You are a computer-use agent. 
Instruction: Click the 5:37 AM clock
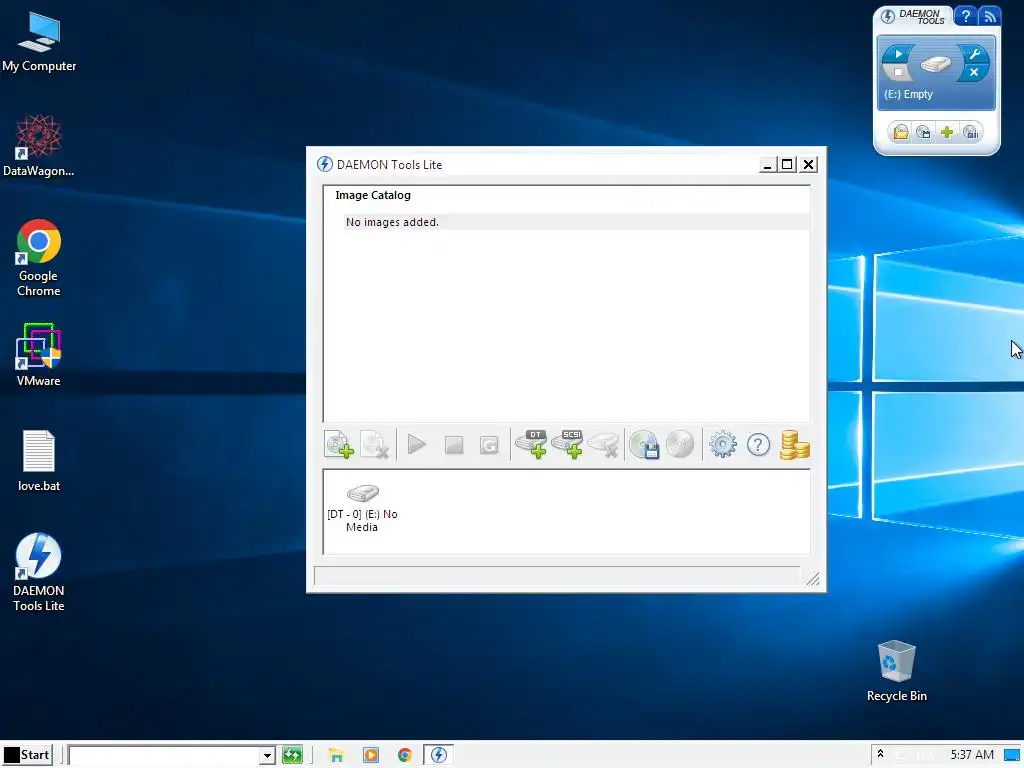click(x=972, y=755)
